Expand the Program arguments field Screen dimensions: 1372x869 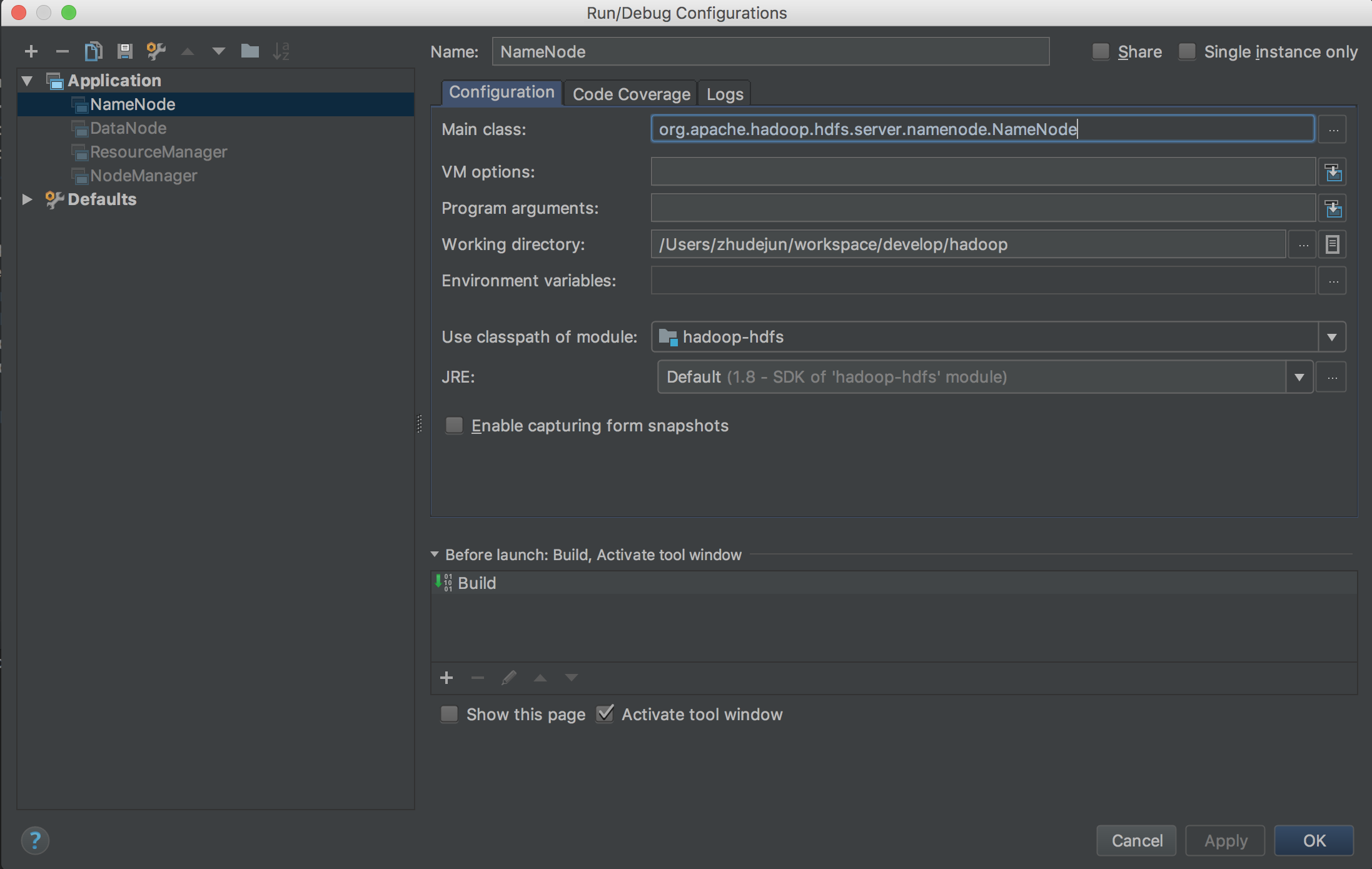pyautogui.click(x=1333, y=208)
